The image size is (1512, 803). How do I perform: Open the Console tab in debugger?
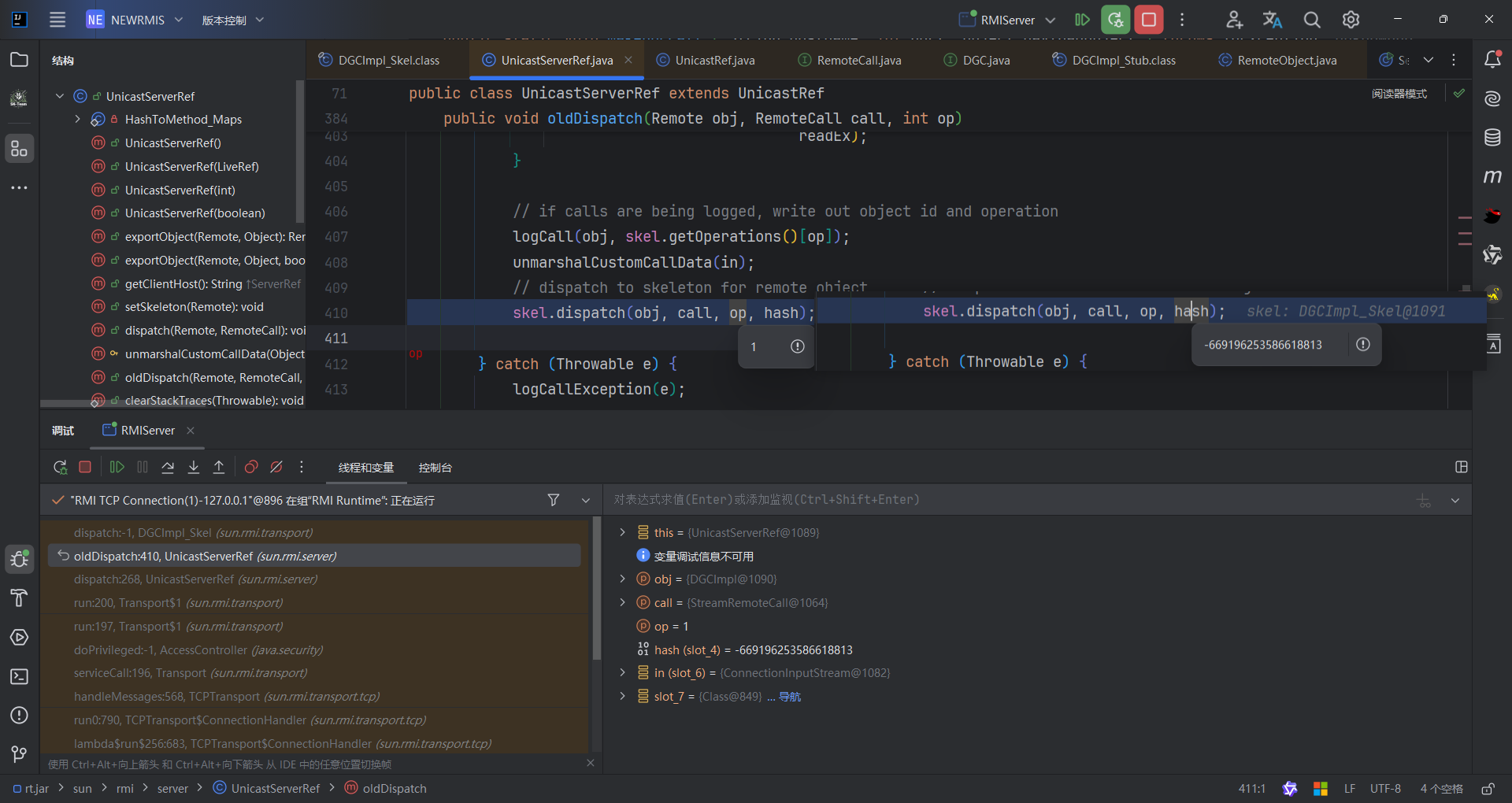[x=435, y=468]
